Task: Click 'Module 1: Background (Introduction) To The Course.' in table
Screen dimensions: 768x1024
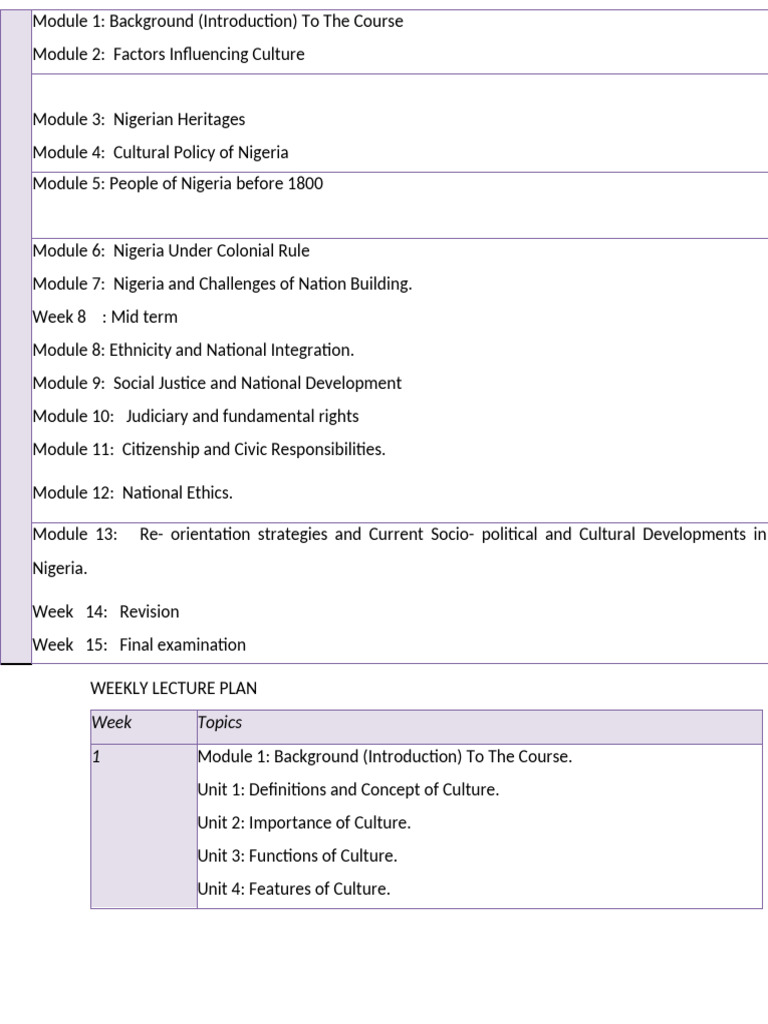Action: [x=385, y=757]
